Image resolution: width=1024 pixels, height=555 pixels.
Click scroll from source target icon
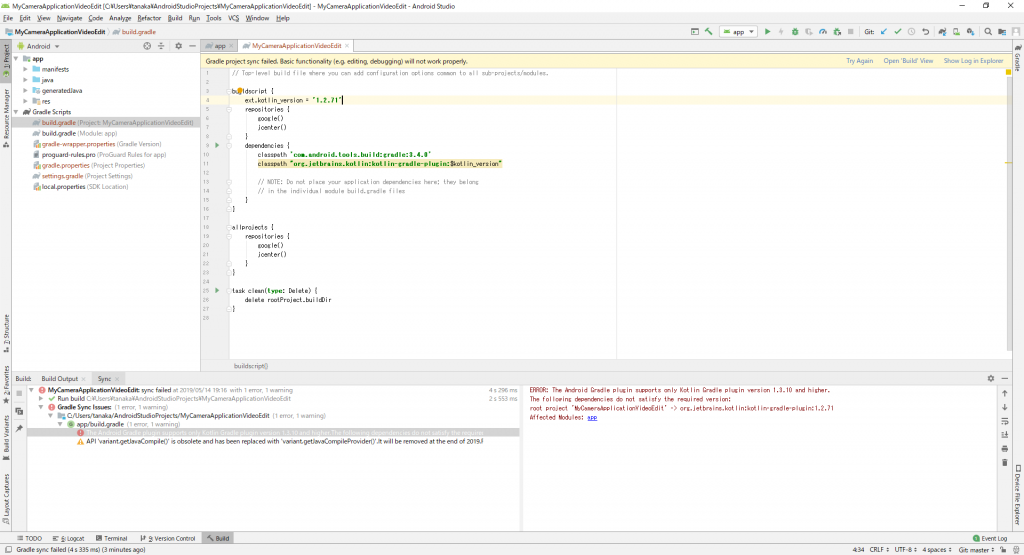(x=147, y=46)
